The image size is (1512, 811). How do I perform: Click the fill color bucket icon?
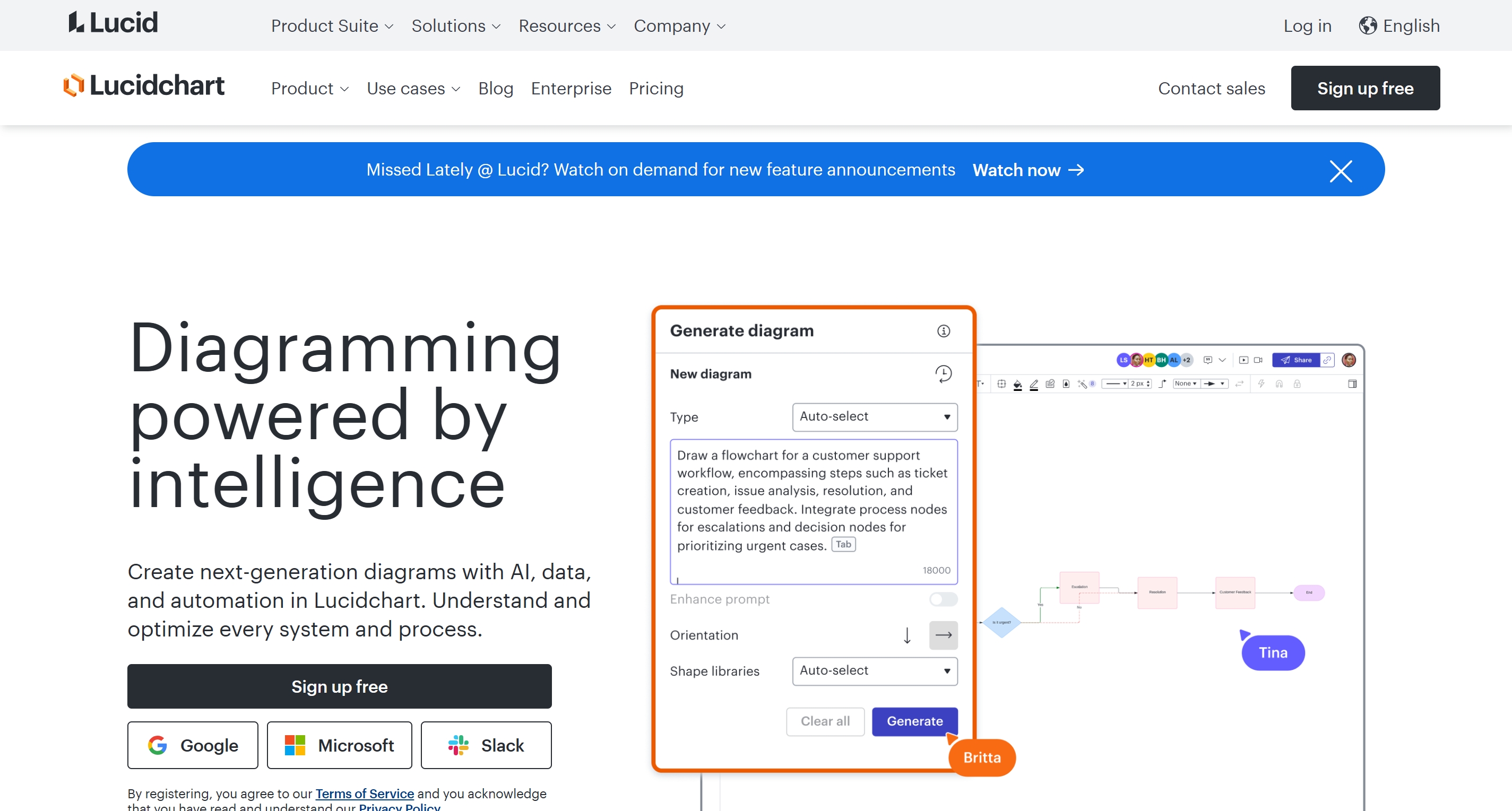tap(1018, 385)
